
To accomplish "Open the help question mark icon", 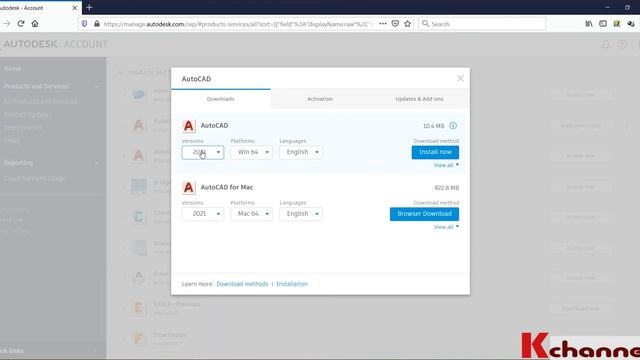I will coord(622,44).
